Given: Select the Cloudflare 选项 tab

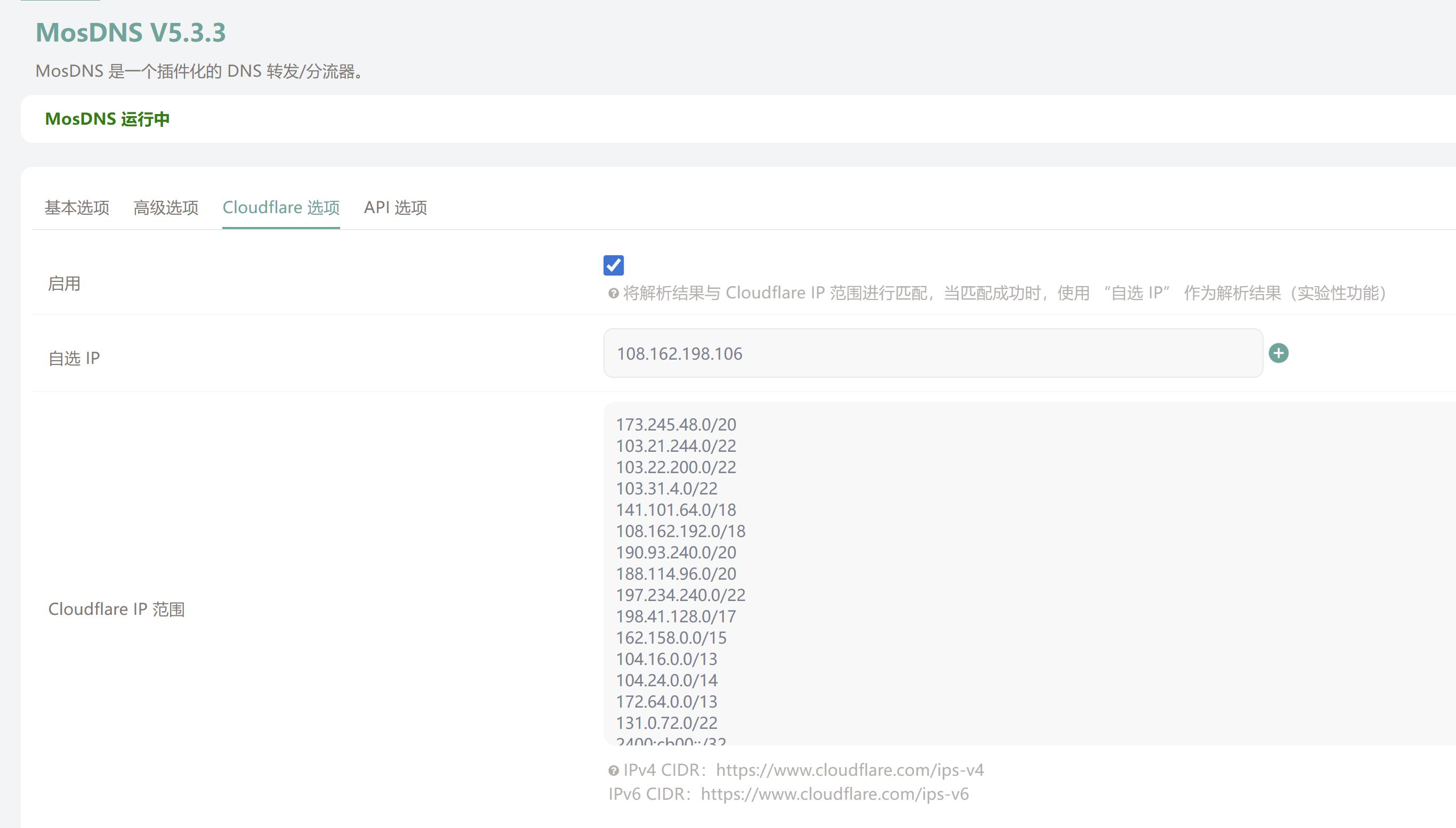Looking at the screenshot, I should tap(281, 208).
